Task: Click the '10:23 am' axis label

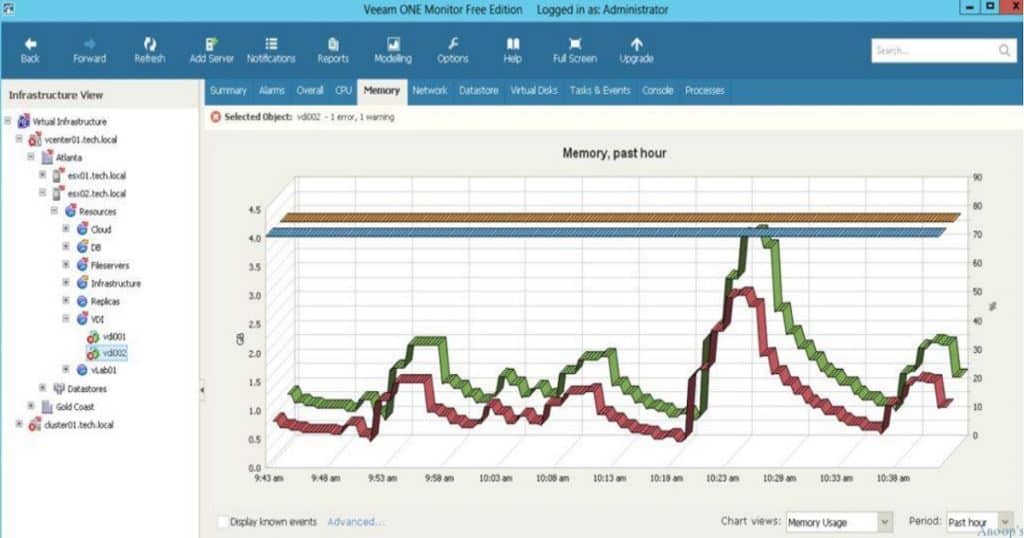Action: tap(722, 479)
